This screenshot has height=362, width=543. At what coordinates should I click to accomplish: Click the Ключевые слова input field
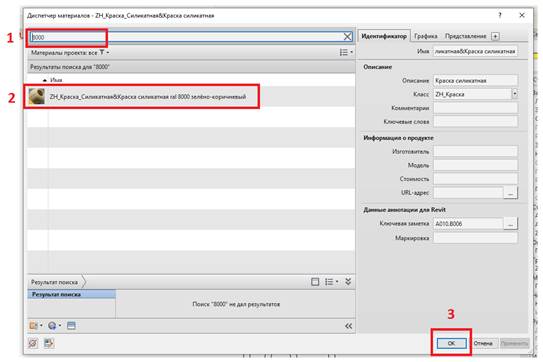475,121
